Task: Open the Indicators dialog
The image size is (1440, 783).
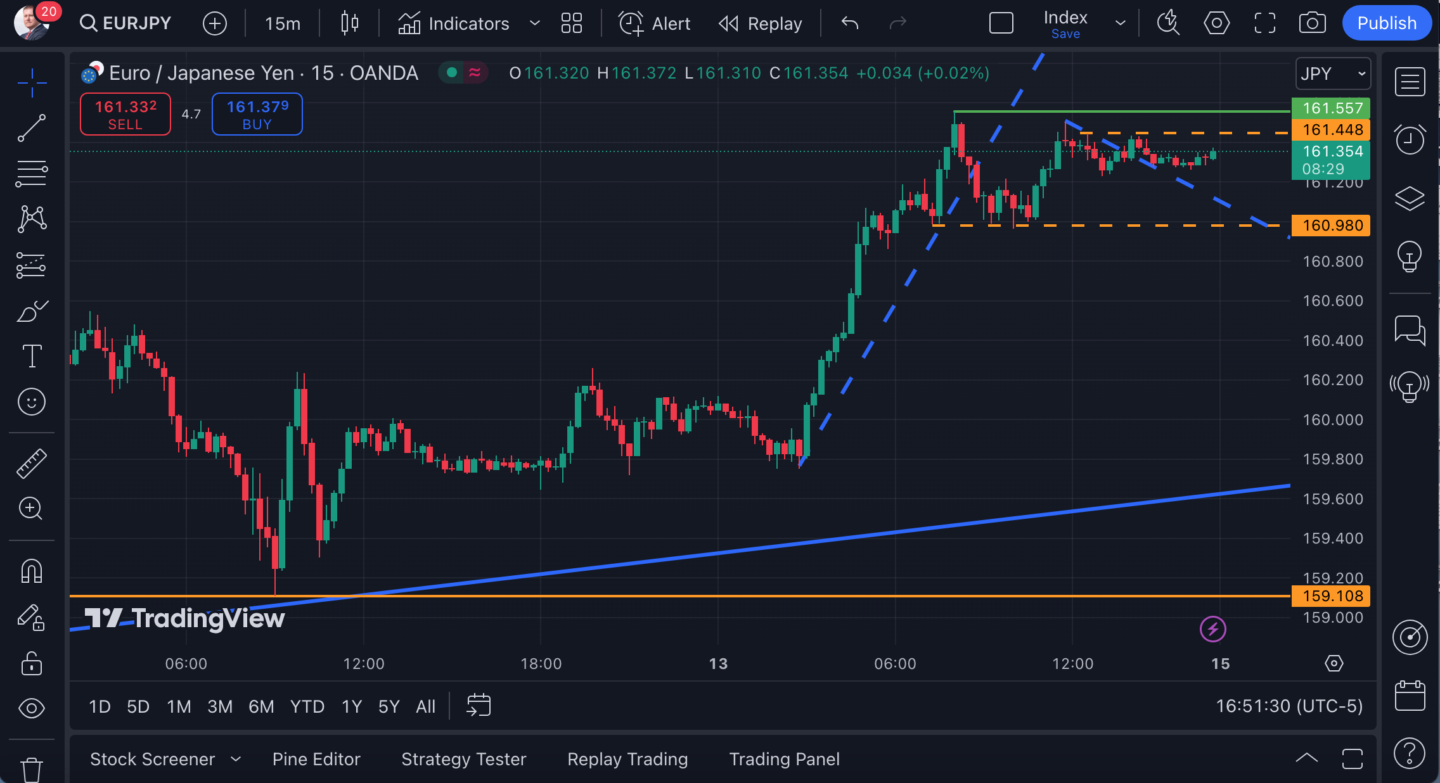Action: pos(454,23)
